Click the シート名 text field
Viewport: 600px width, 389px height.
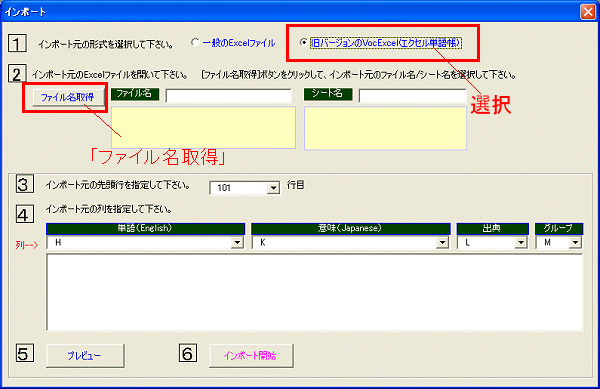412,96
